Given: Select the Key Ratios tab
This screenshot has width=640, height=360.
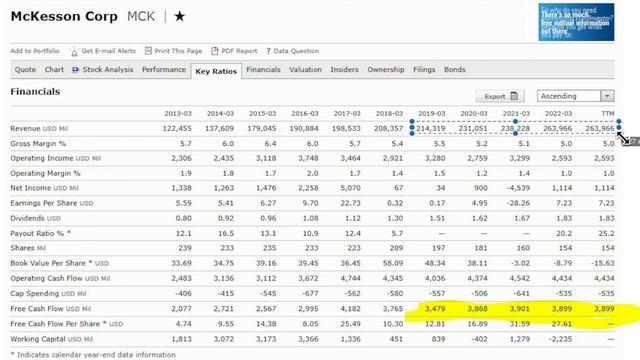Looking at the screenshot, I should click(x=216, y=71).
